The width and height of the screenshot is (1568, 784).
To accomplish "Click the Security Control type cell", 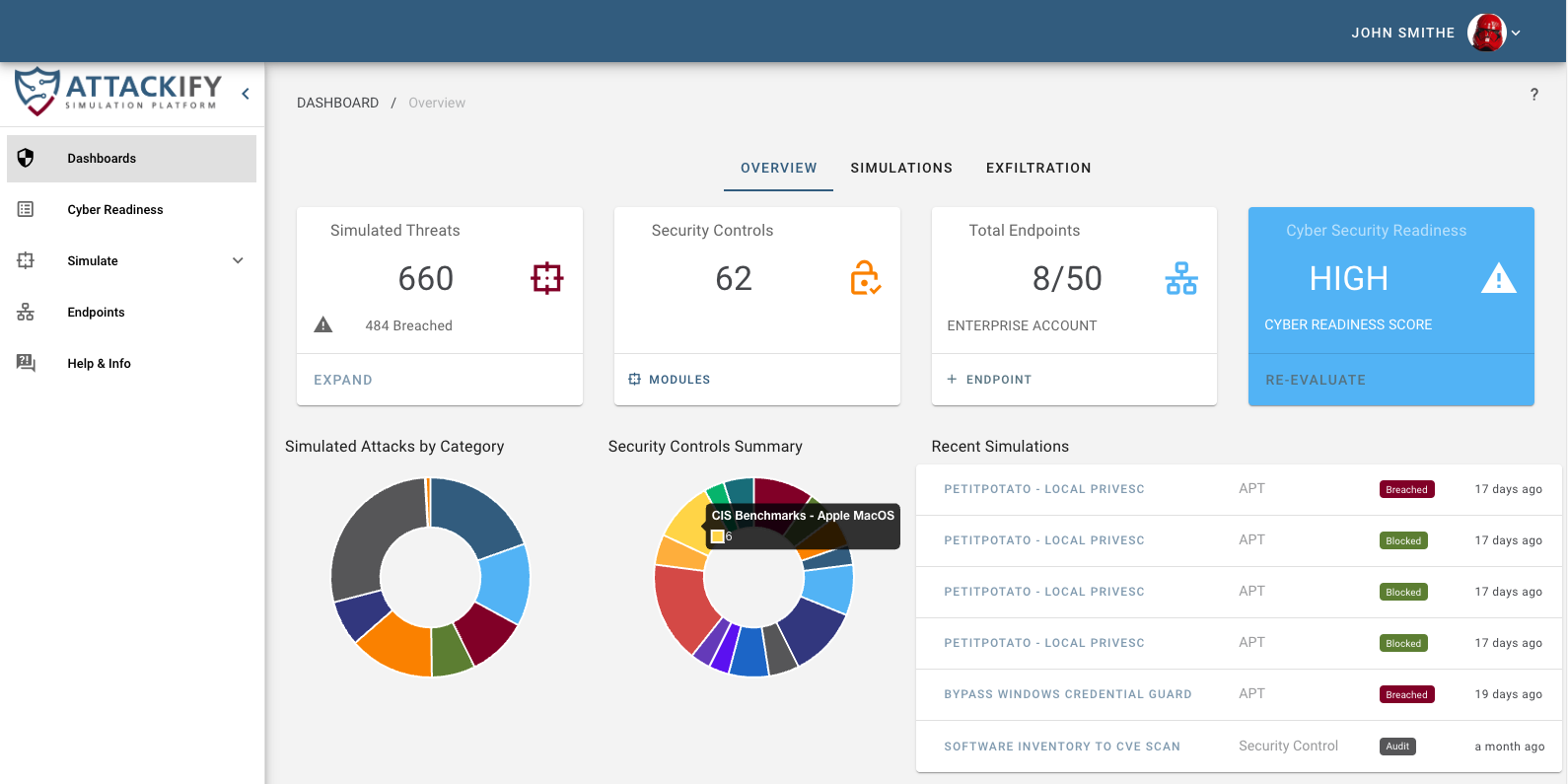I will tap(1288, 746).
